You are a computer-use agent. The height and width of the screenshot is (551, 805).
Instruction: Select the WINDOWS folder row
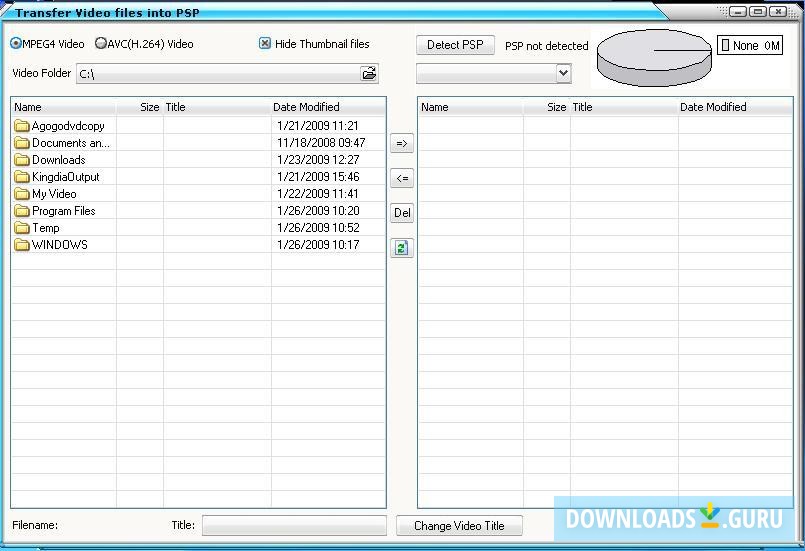pyautogui.click(x=199, y=244)
